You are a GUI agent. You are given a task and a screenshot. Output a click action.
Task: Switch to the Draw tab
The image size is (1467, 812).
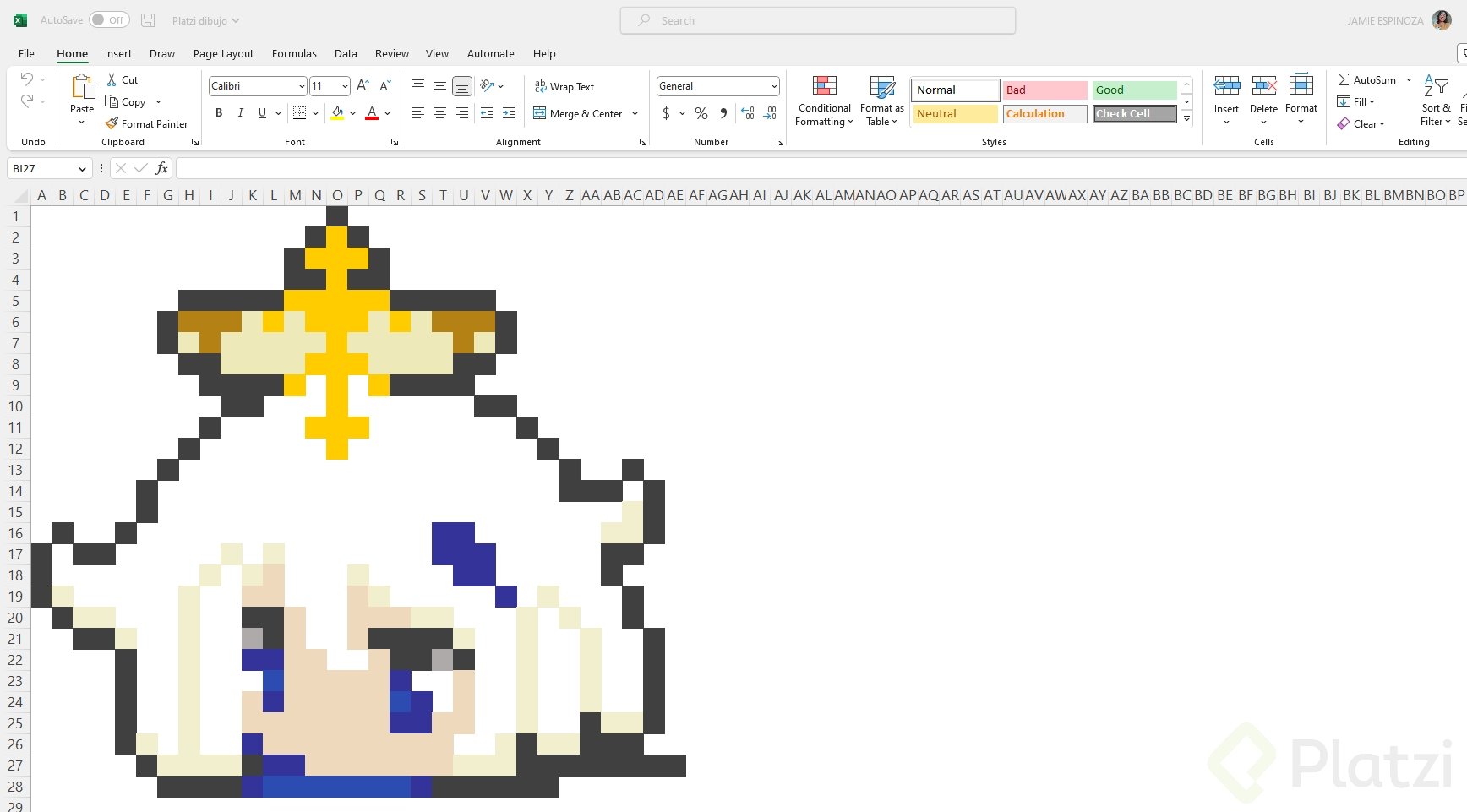[x=162, y=53]
